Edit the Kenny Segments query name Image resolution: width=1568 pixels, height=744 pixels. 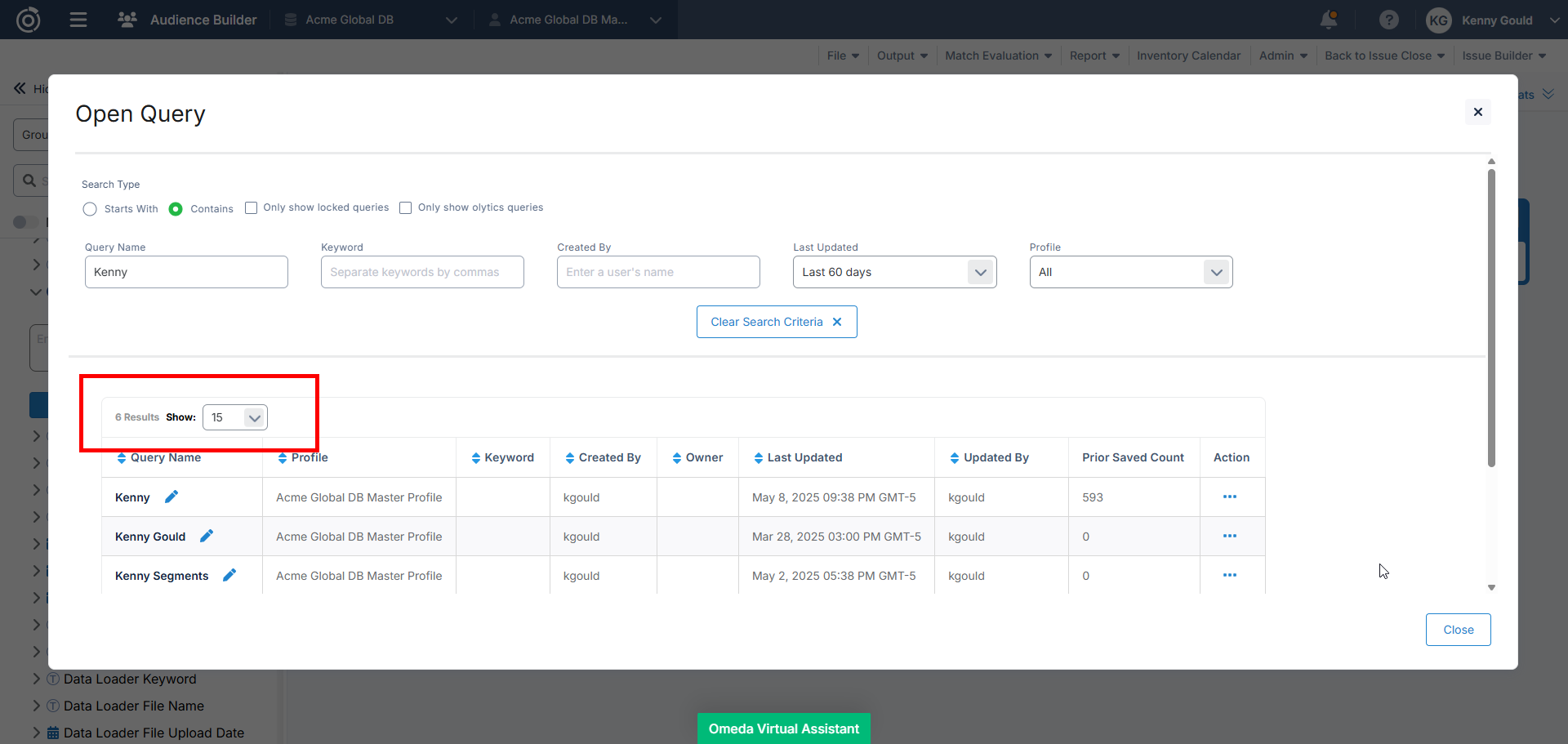click(x=229, y=575)
